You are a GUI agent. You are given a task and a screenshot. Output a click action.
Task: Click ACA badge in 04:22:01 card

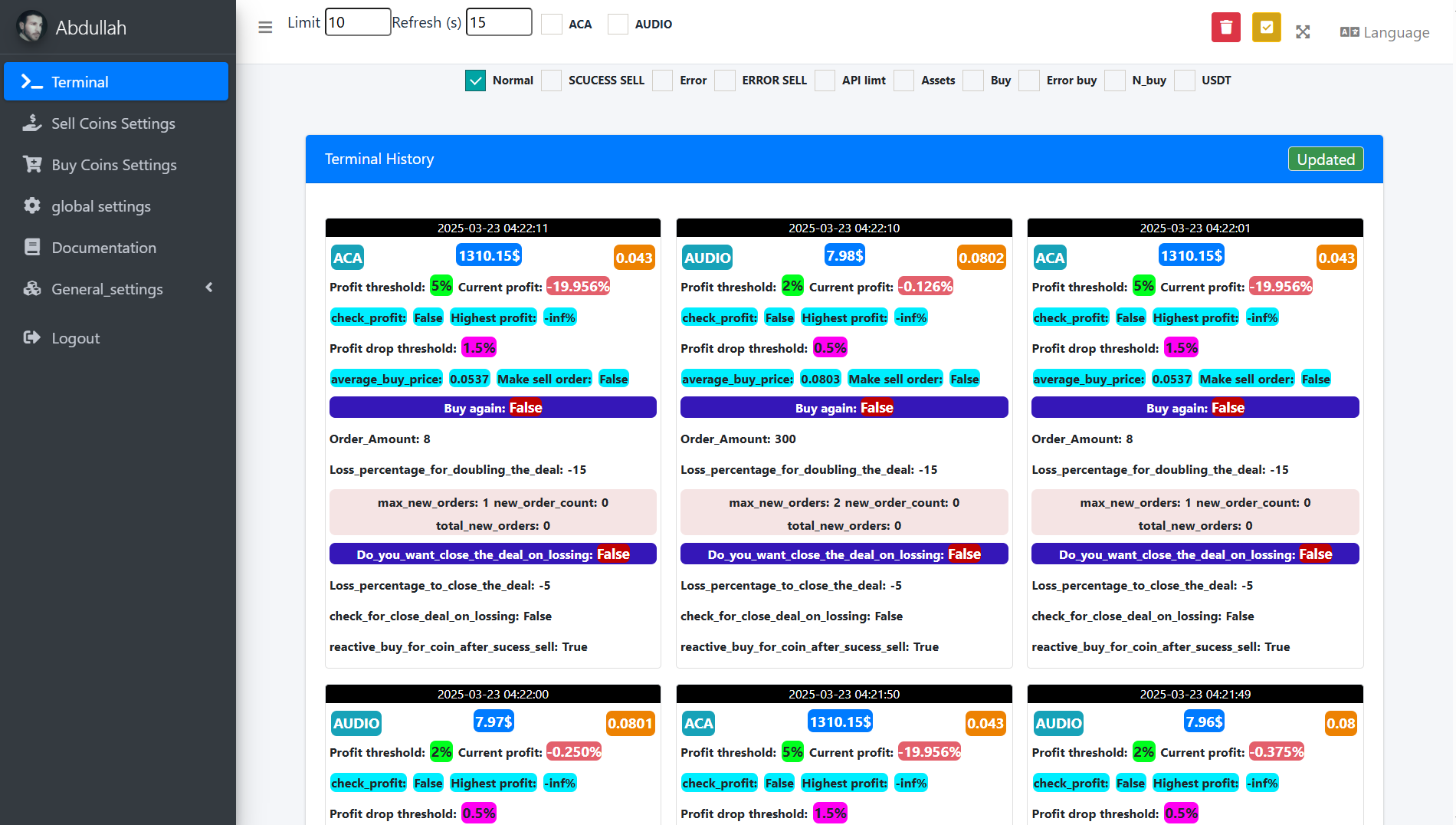1049,258
